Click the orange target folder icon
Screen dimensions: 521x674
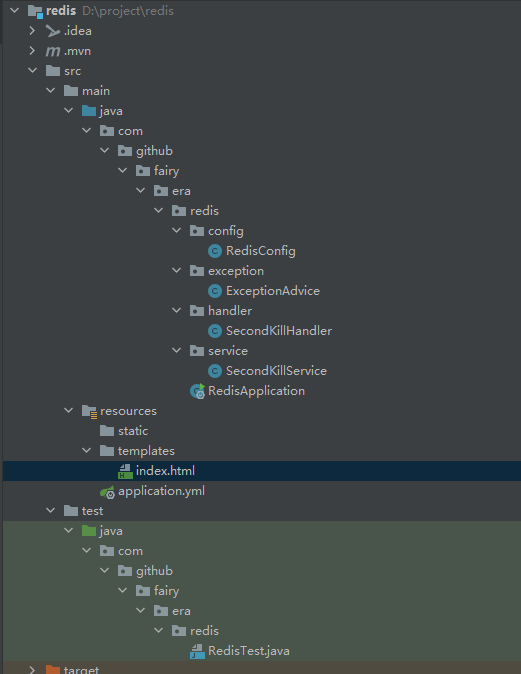(53, 670)
